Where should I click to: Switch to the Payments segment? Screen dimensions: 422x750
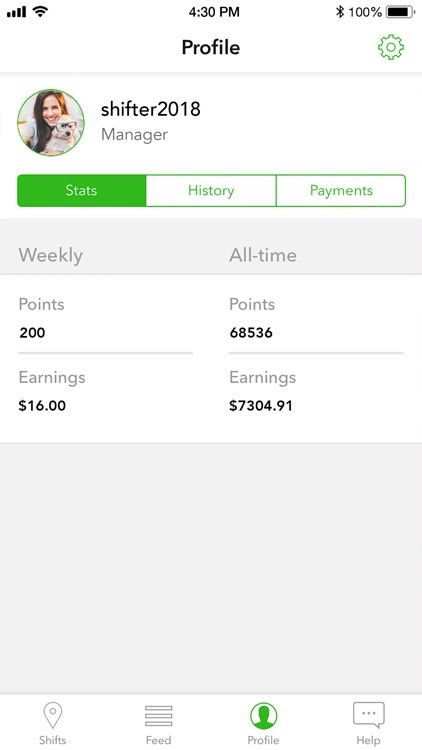341,190
